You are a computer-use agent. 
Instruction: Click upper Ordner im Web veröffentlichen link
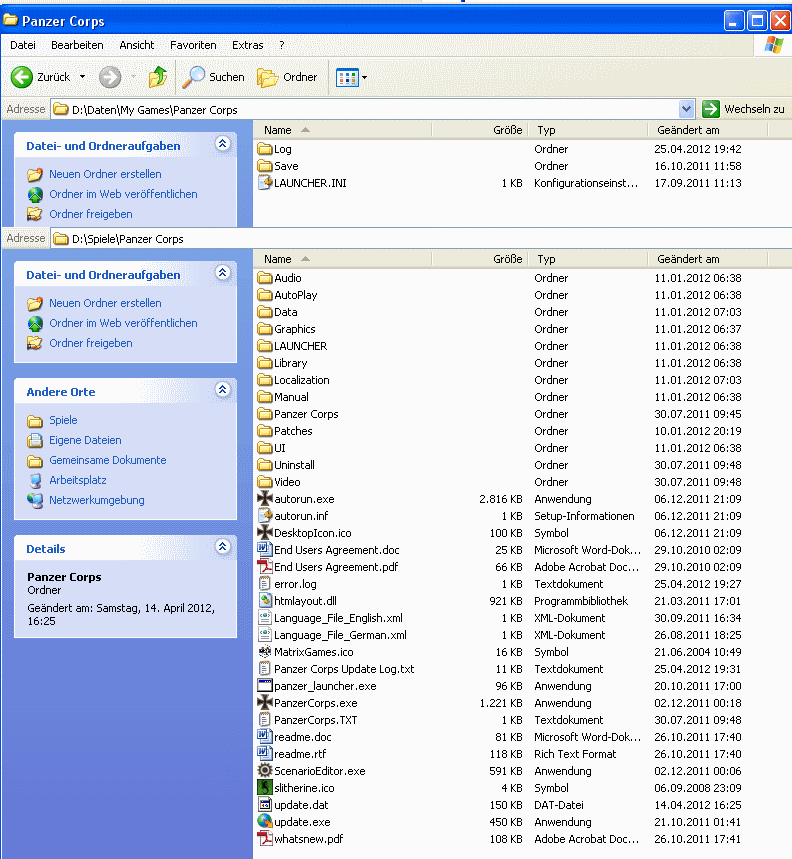coord(123,194)
